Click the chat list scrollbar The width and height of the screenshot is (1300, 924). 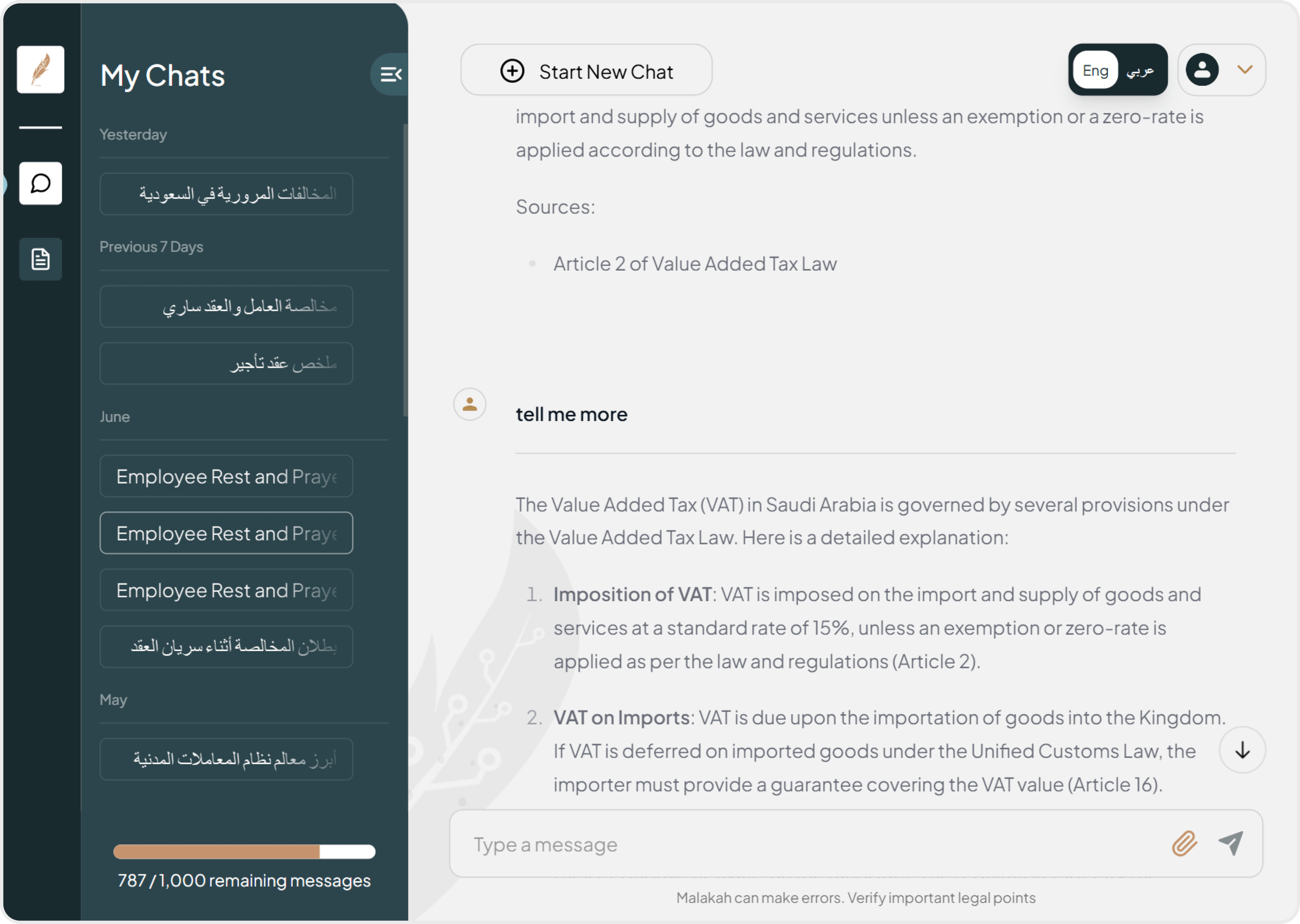(x=405, y=270)
